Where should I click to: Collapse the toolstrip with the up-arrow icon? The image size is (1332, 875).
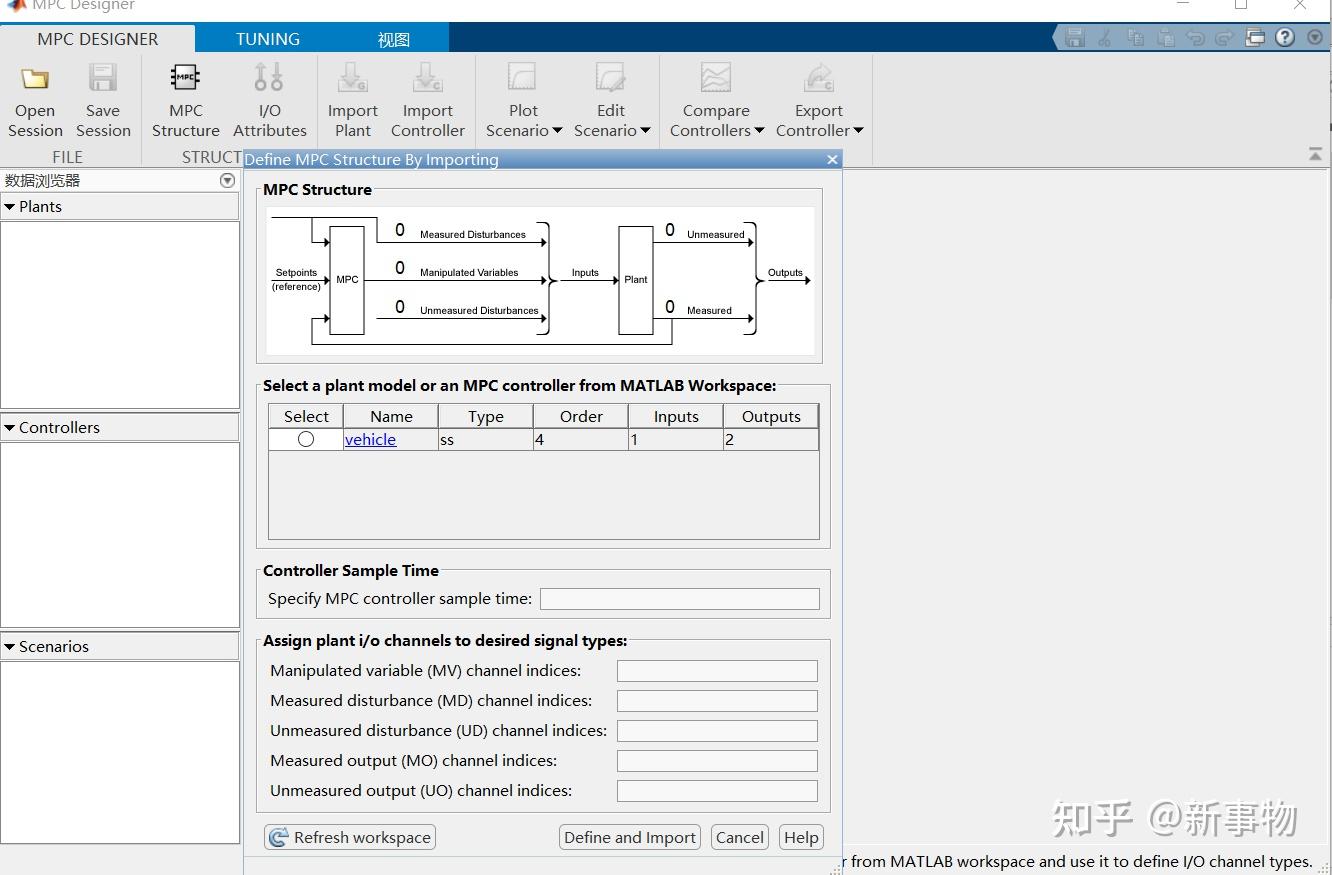(1315, 154)
